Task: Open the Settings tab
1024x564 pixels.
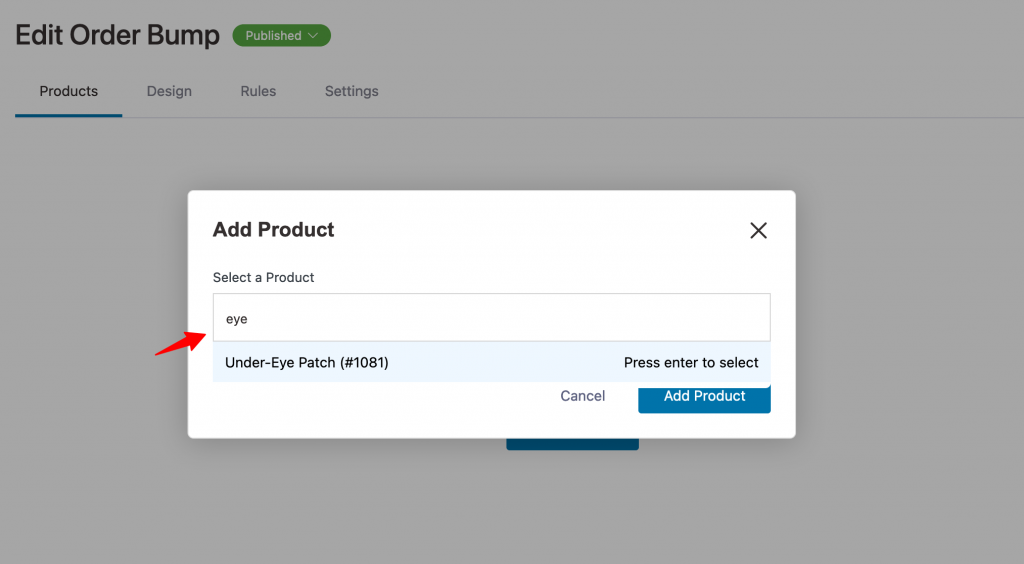Action: coord(351,91)
